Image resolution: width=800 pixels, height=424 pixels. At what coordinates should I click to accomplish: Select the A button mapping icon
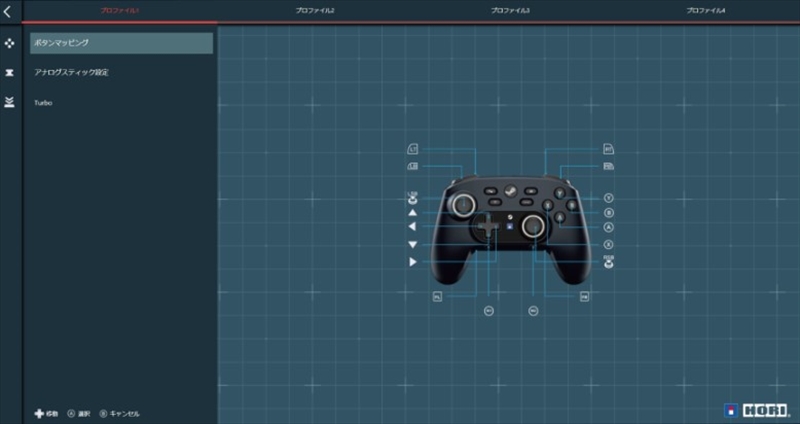click(x=608, y=227)
